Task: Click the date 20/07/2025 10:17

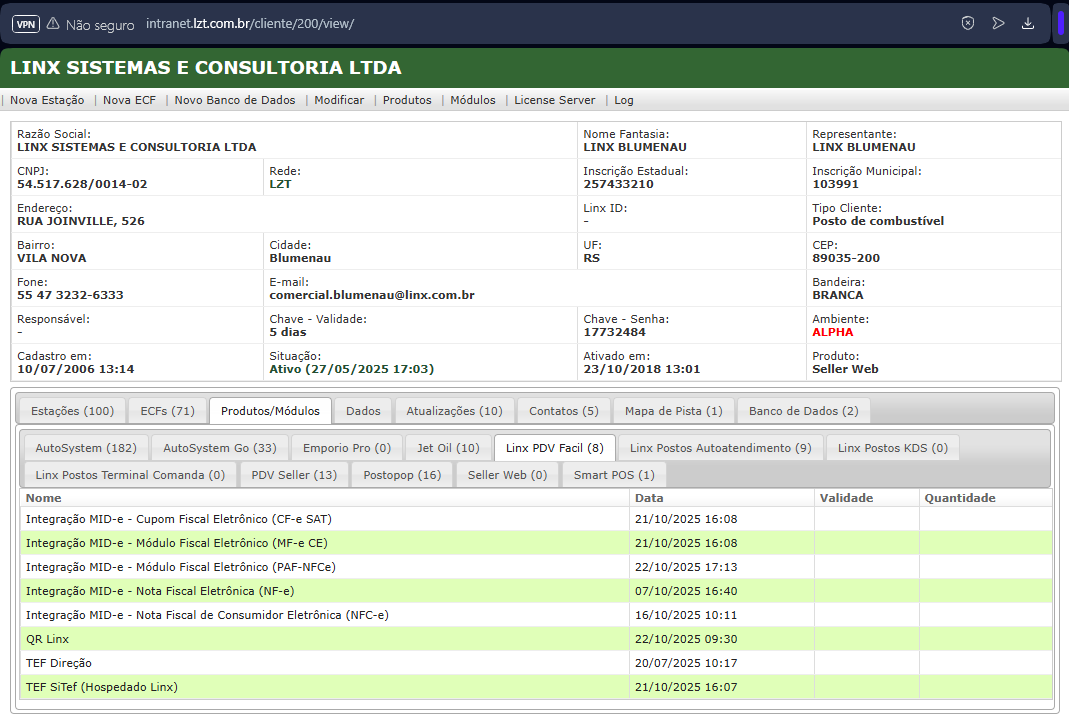Action: (x=686, y=663)
